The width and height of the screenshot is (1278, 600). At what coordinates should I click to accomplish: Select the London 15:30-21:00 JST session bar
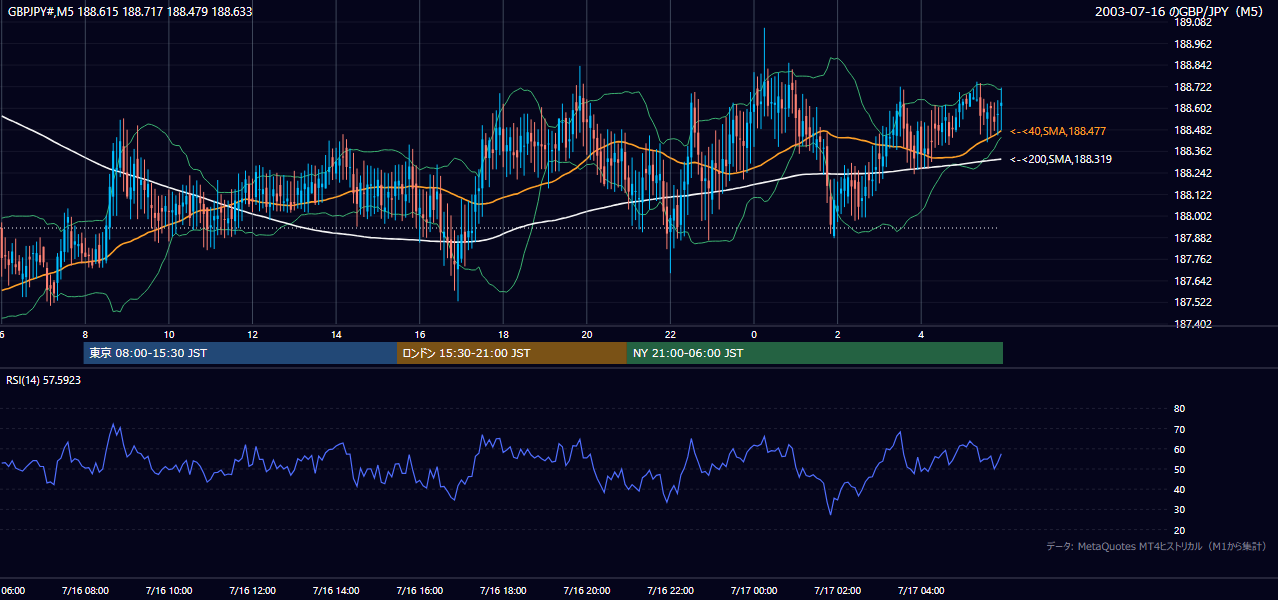tap(512, 353)
